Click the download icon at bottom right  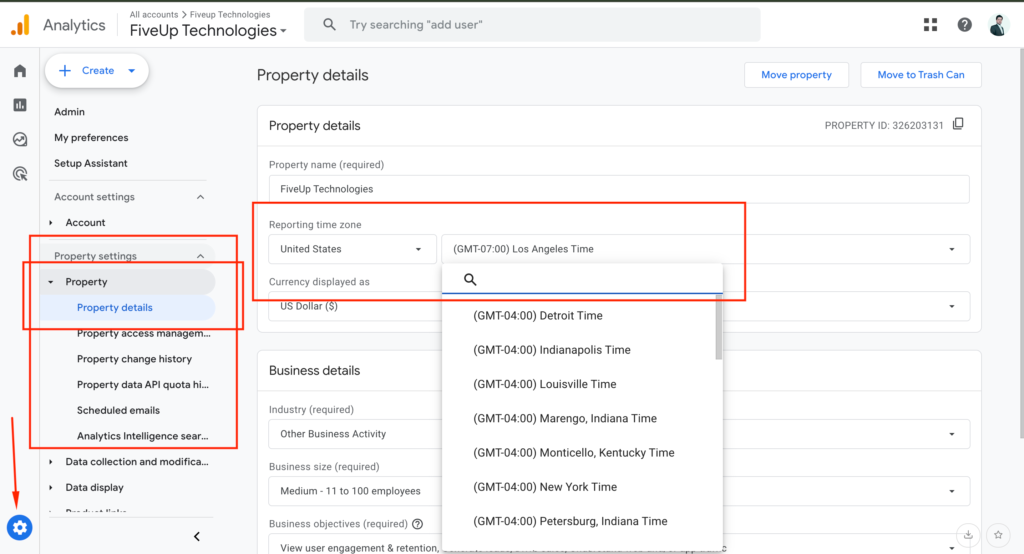[x=968, y=535]
